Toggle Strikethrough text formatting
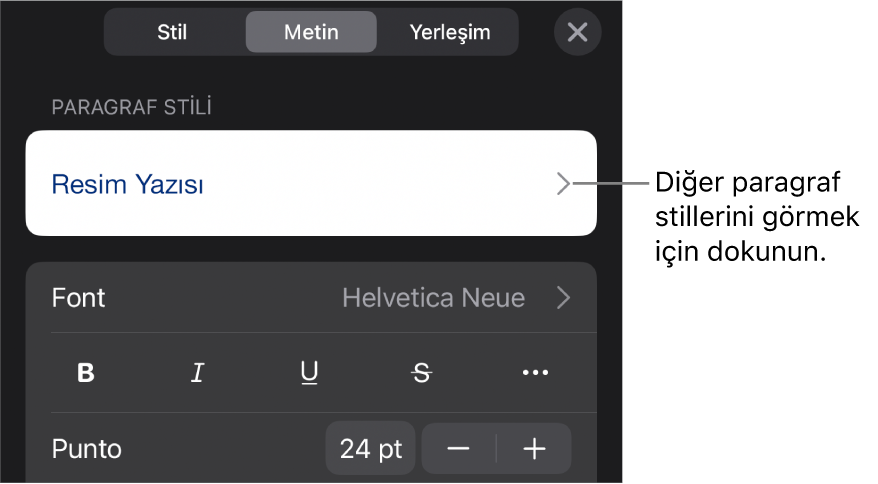Viewport: 878px width, 484px height. pyautogui.click(x=422, y=373)
